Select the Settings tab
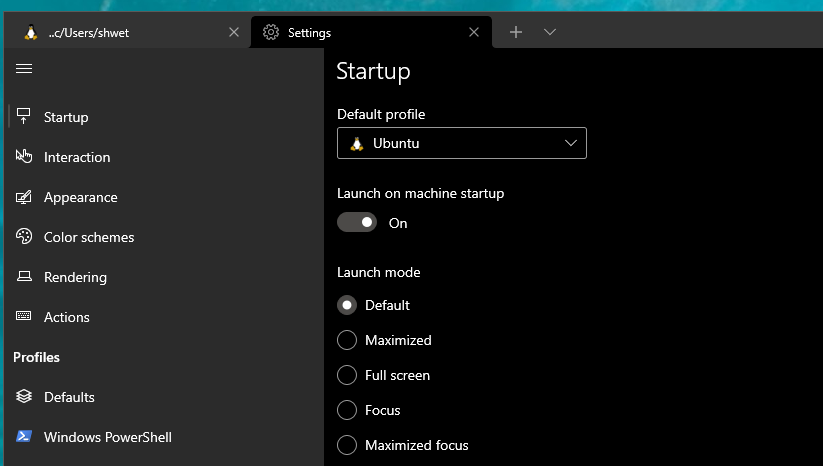This screenshot has width=823, height=466. click(360, 32)
